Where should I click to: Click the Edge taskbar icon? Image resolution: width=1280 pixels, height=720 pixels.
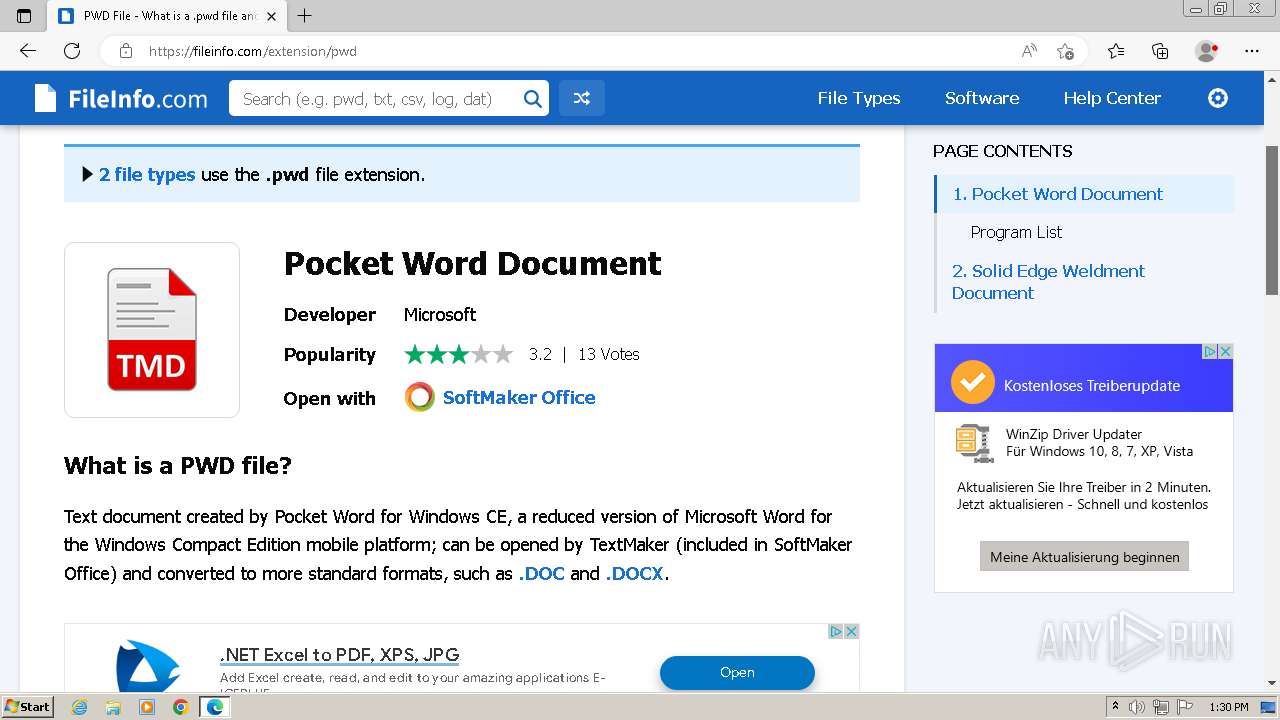pyautogui.click(x=215, y=707)
